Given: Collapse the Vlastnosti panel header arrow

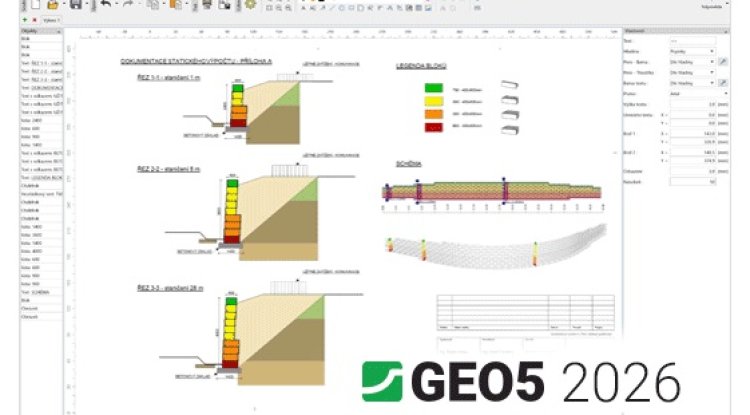Looking at the screenshot, I should coord(726,31).
